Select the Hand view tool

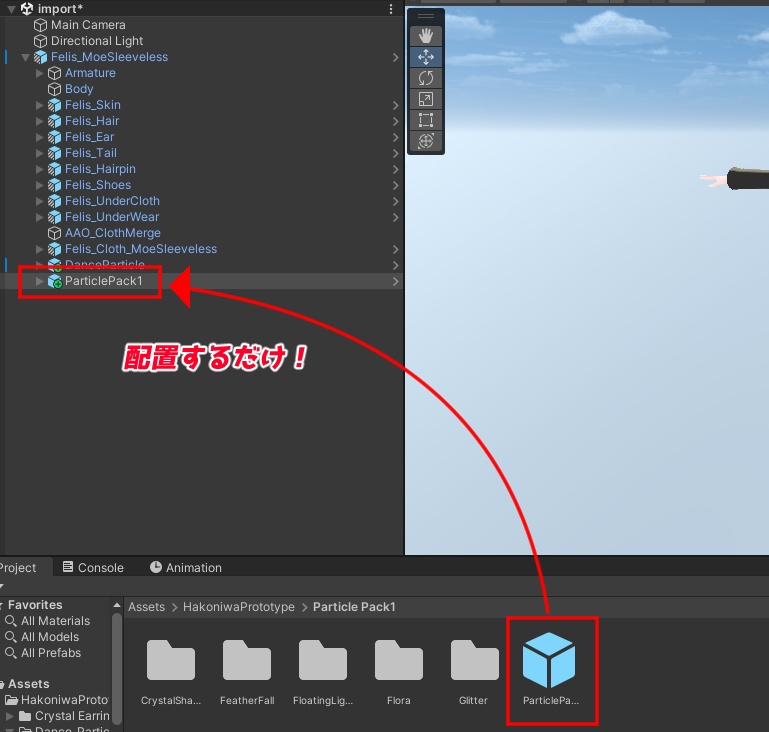point(426,36)
